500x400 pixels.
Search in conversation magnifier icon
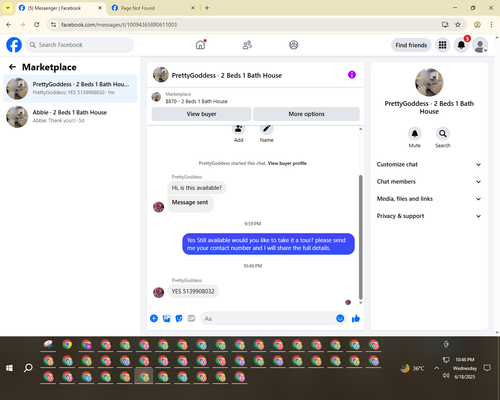(443, 134)
